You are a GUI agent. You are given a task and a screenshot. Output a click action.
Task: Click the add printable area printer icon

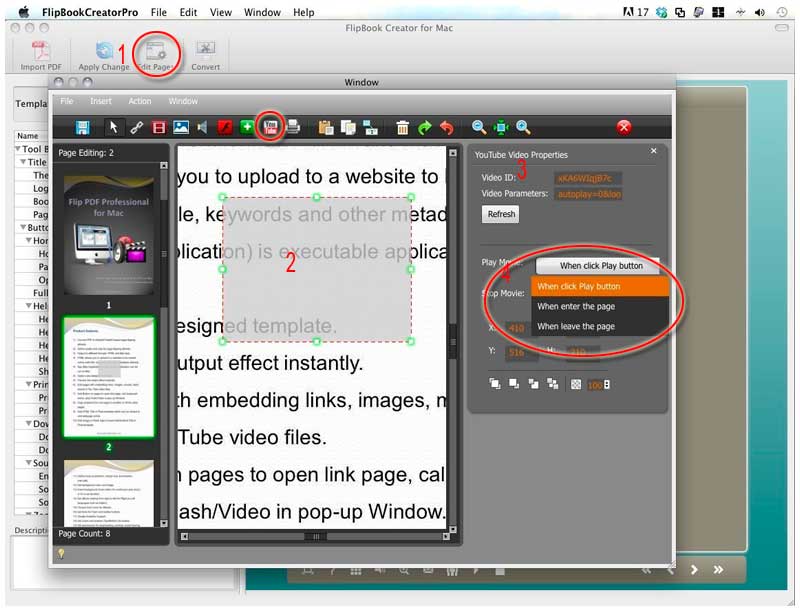point(293,126)
